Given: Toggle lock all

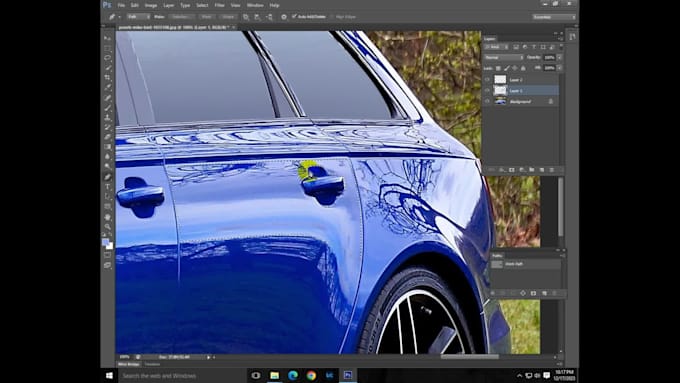Looking at the screenshot, I should coord(523,68).
